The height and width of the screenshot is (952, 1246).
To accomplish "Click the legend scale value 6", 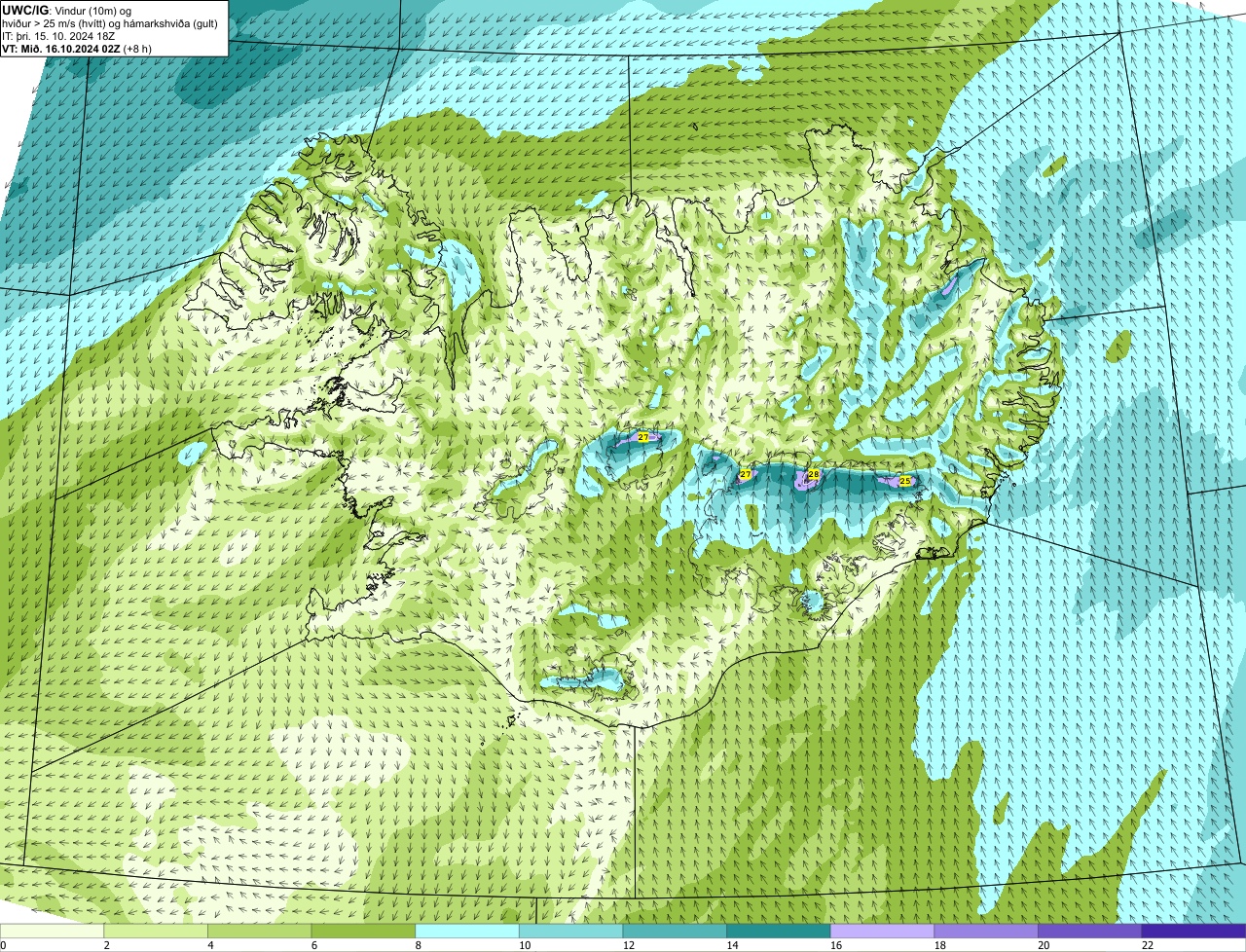I will tap(313, 944).
